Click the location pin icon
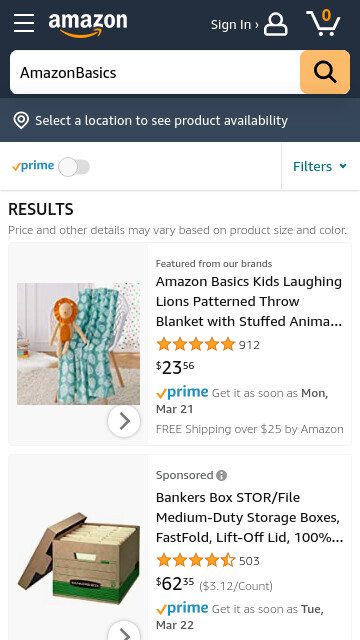360x640 pixels. pyautogui.click(x=21, y=121)
